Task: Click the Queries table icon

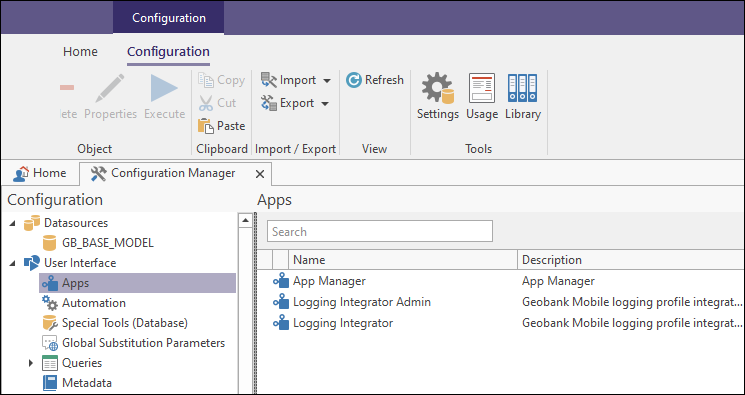Action: (x=49, y=363)
